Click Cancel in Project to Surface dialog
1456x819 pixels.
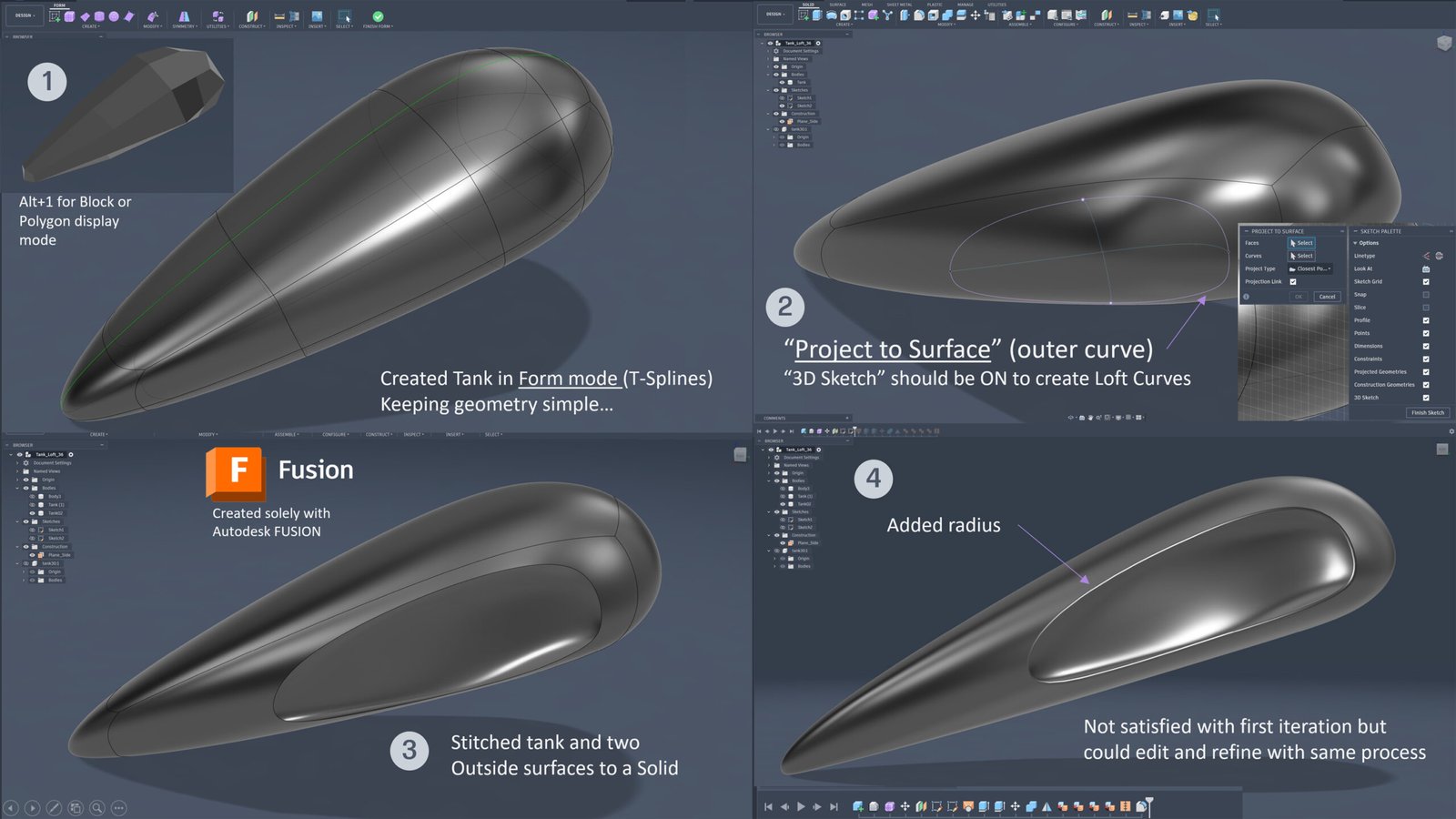pos(1328,297)
